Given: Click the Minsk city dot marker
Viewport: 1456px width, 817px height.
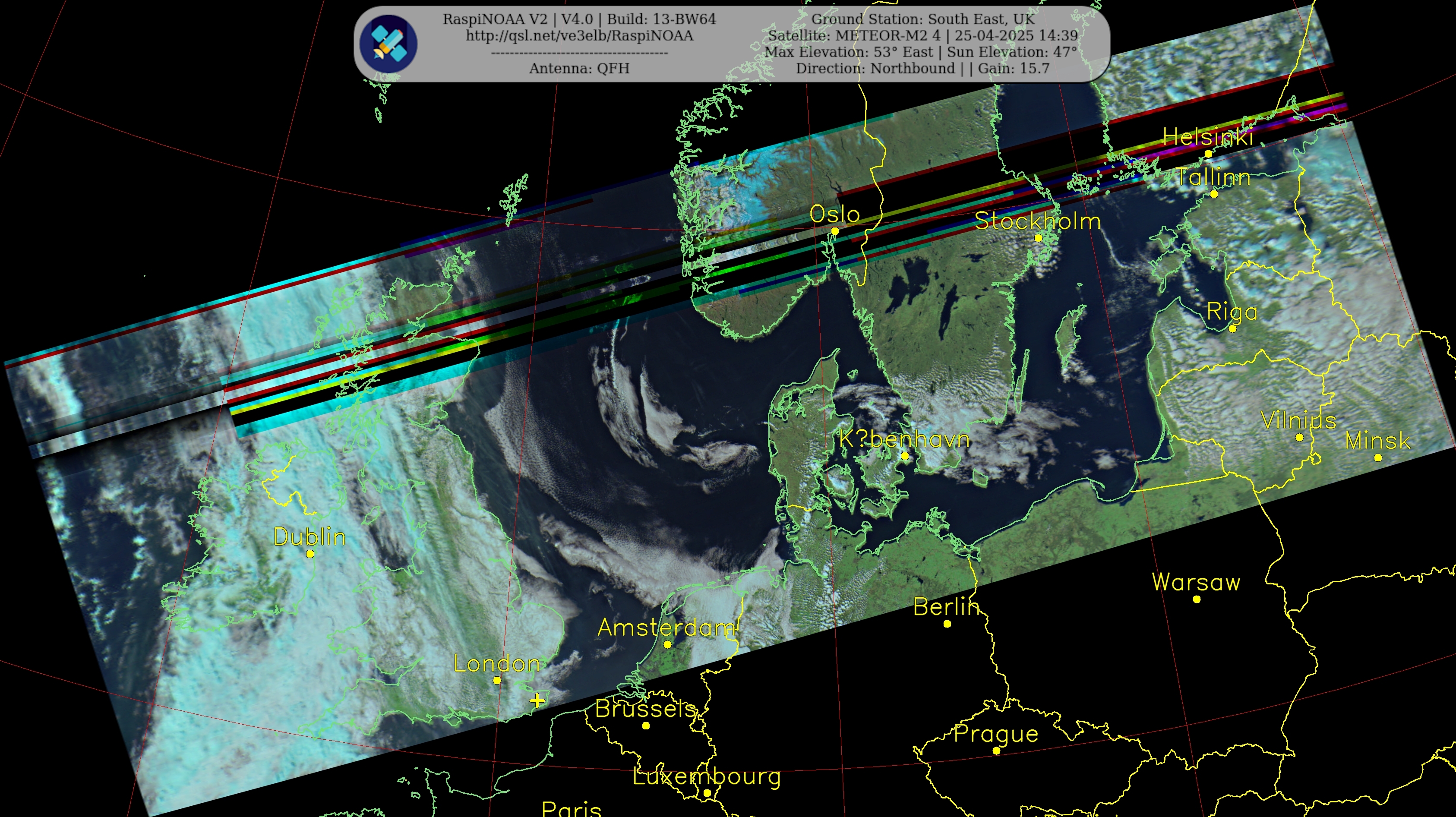Looking at the screenshot, I should point(1378,457).
